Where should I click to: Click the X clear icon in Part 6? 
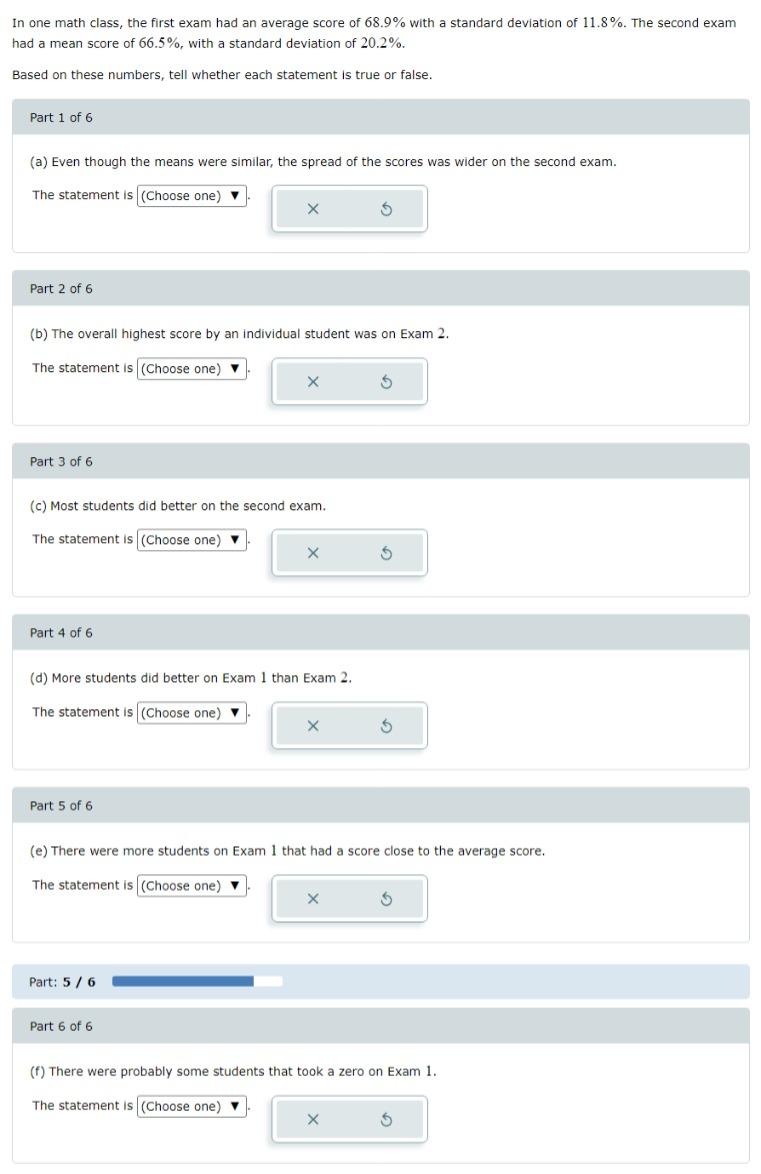point(313,1119)
